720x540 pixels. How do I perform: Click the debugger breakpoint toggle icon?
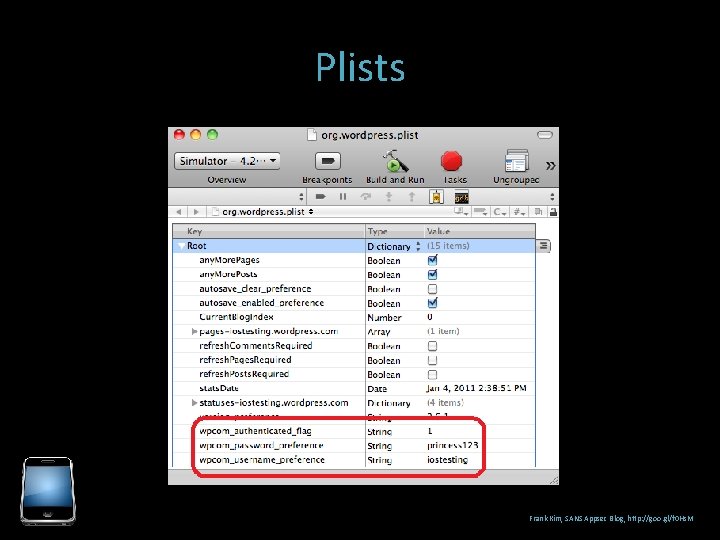pos(321,197)
